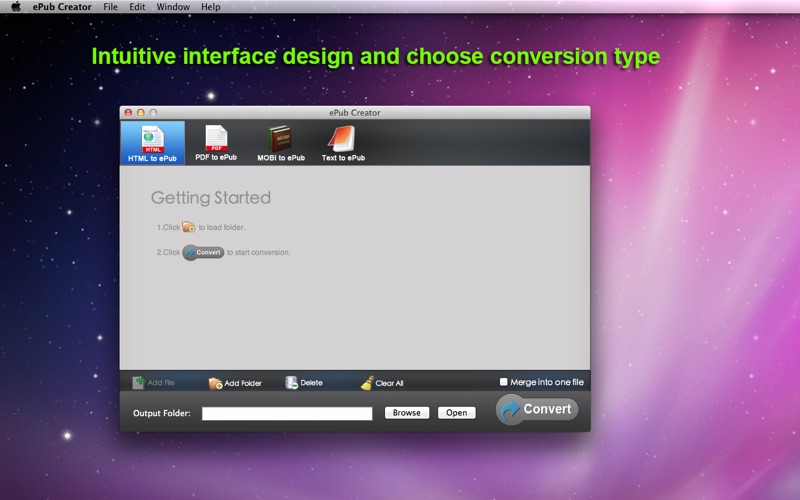The image size is (800, 500).
Task: Click the Getting Started heading
Action: click(x=211, y=197)
